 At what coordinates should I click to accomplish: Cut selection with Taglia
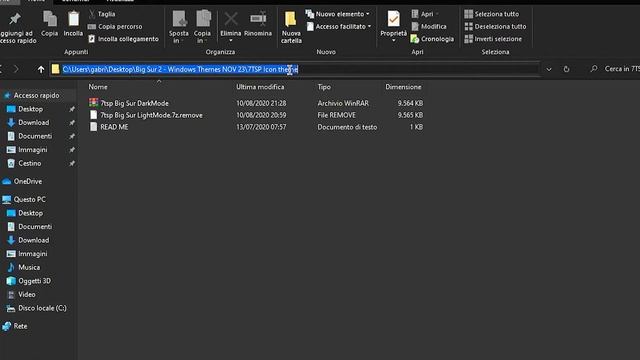(102, 14)
